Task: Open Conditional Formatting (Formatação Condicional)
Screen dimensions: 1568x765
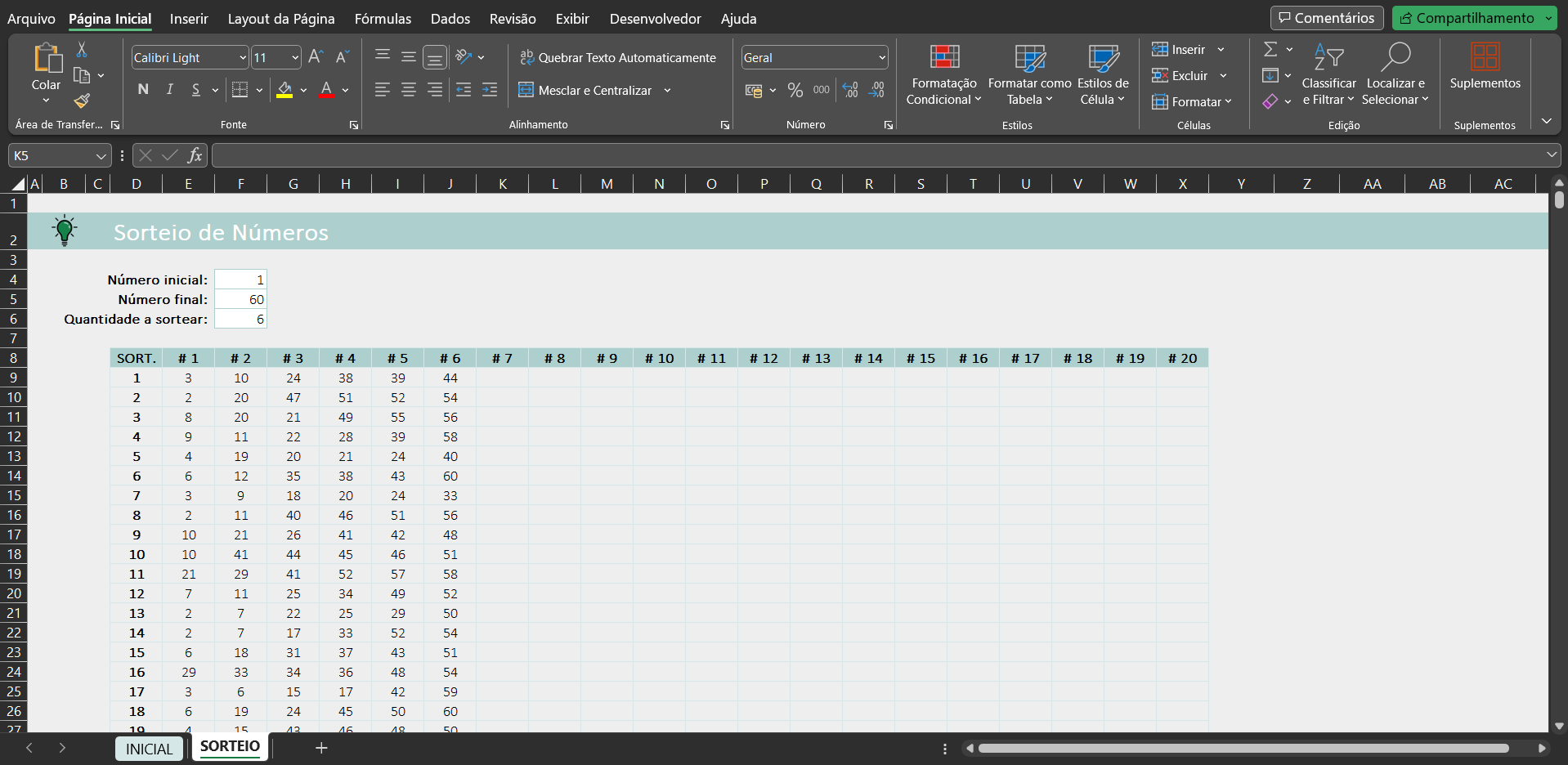Action: coord(943,75)
